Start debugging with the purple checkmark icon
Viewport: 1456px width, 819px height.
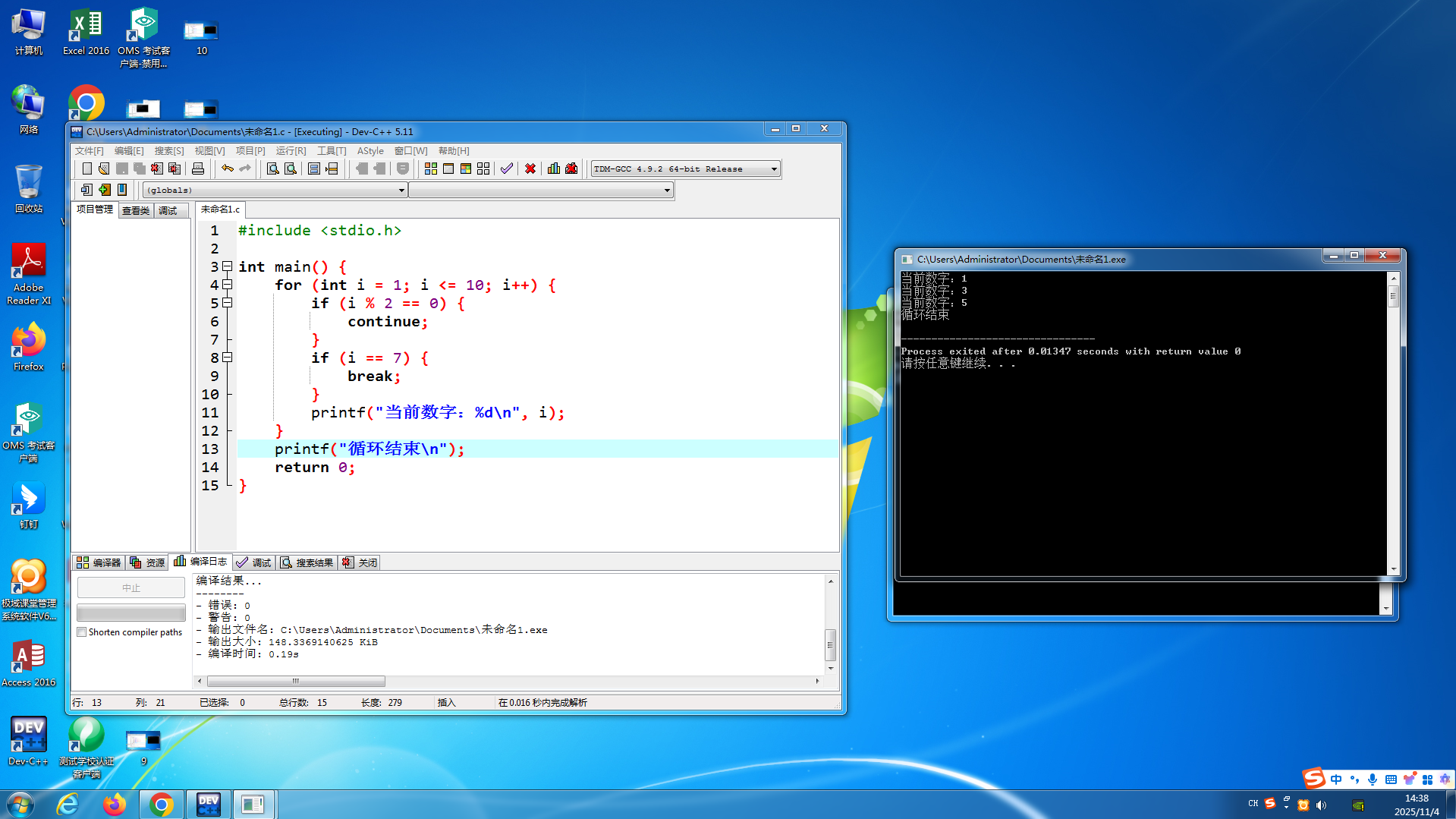coord(507,169)
